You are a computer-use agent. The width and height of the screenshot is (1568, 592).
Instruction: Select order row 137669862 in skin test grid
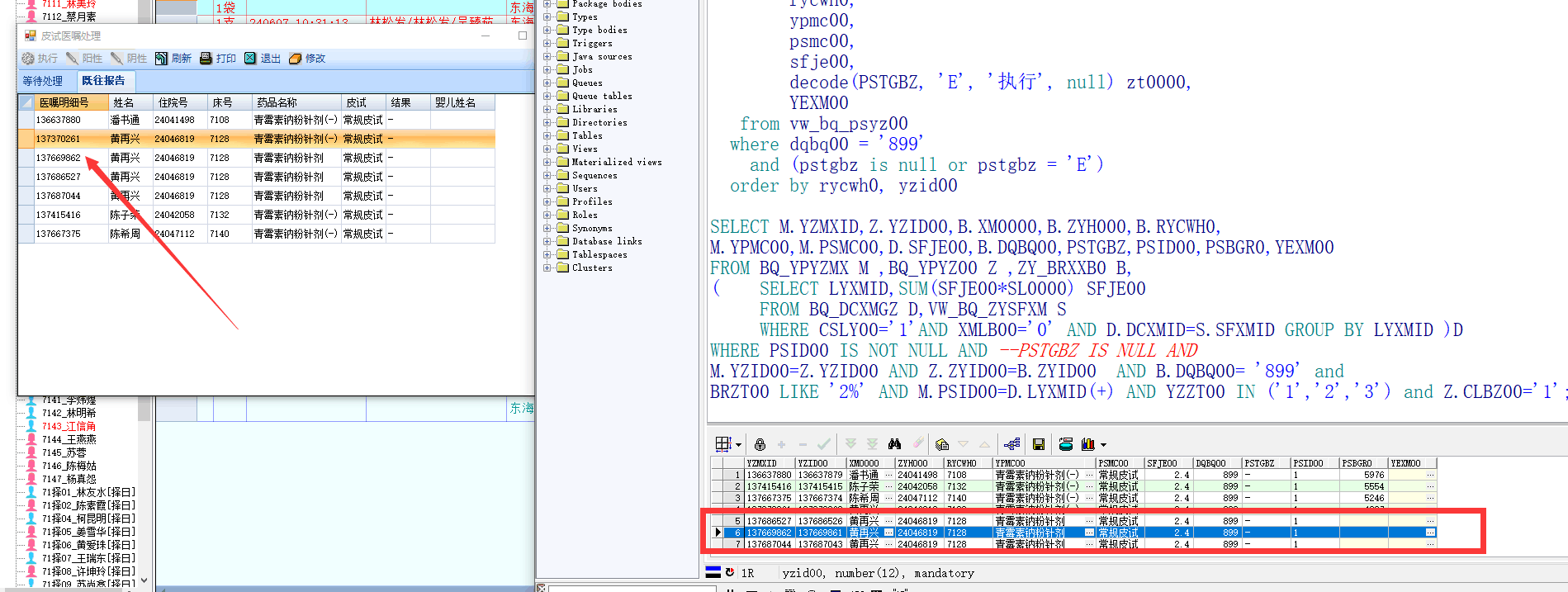59,158
